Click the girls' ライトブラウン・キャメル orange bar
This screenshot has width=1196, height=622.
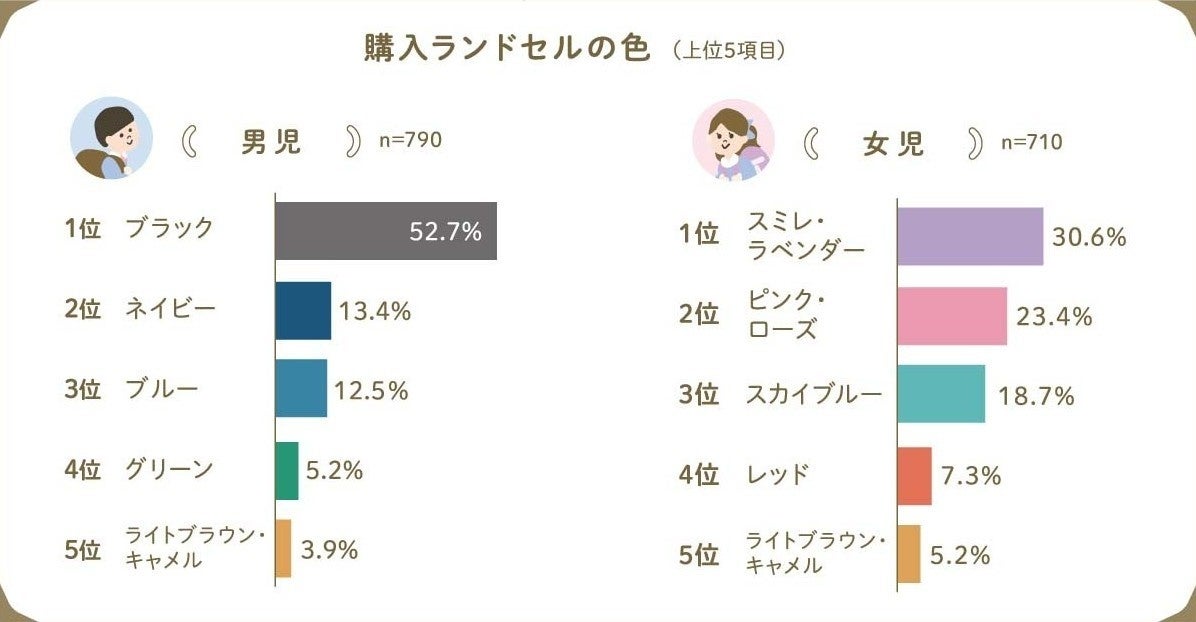[909, 554]
